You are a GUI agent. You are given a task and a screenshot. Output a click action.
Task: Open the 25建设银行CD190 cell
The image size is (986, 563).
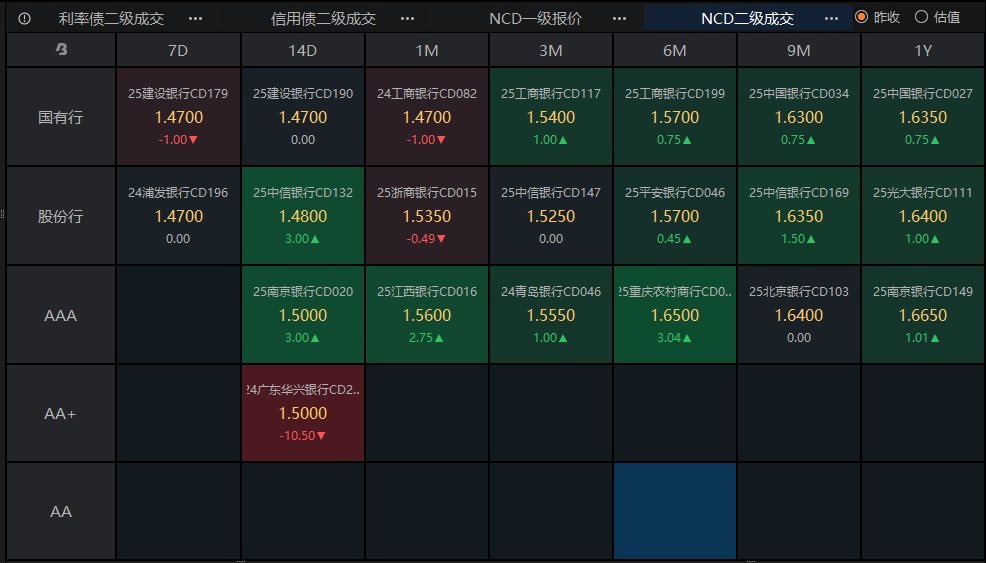(302, 116)
